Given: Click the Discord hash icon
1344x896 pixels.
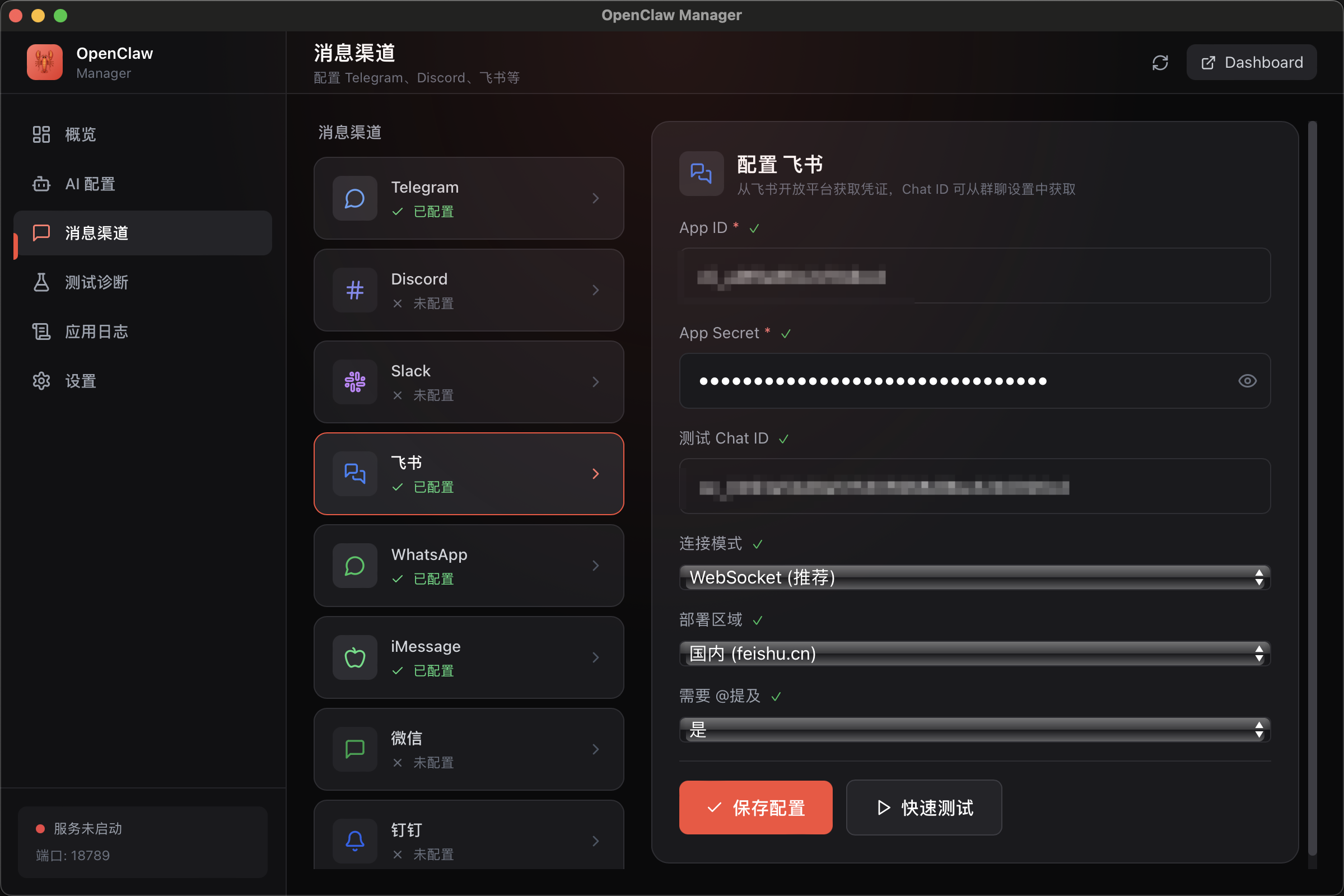Looking at the screenshot, I should 355,290.
